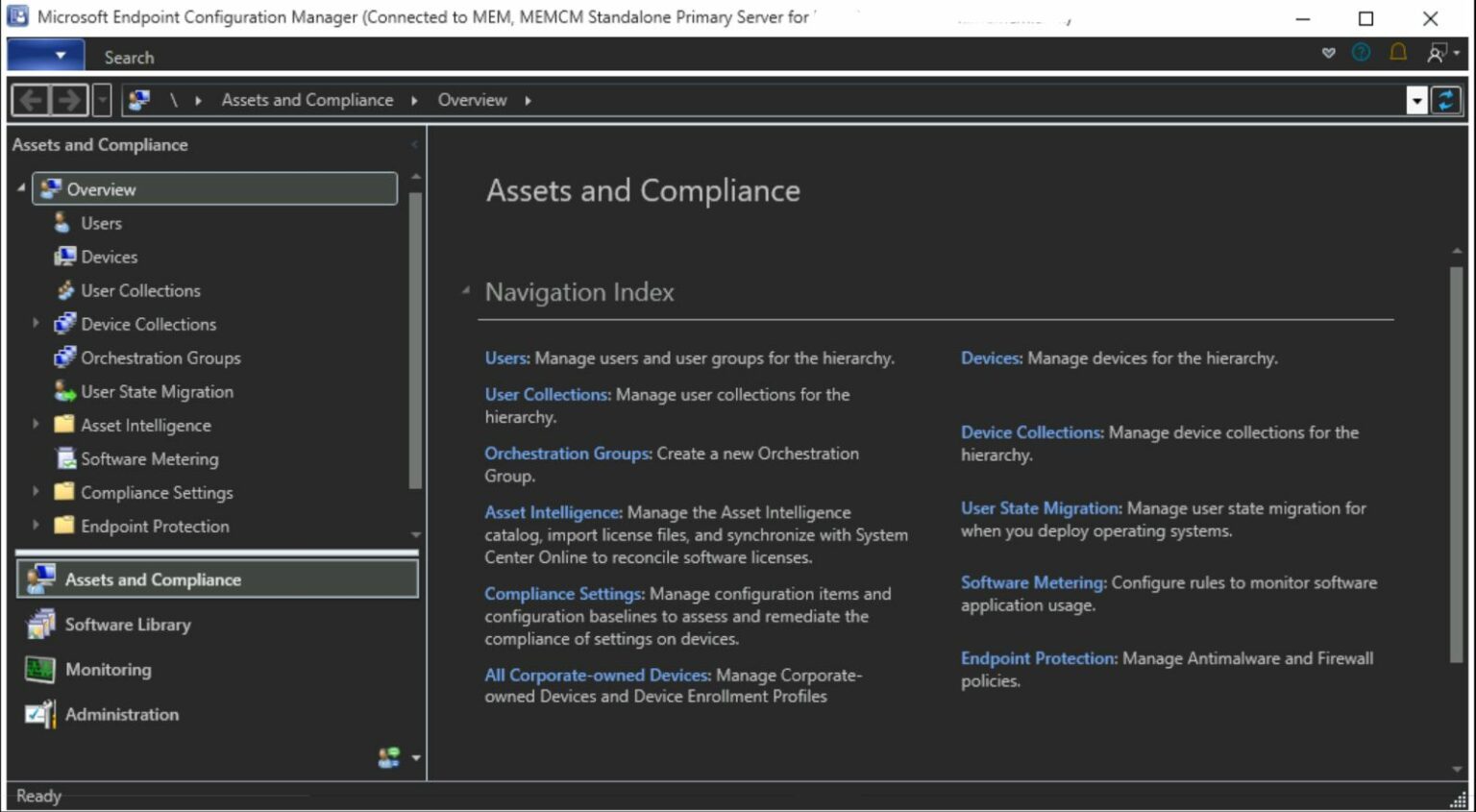Expand the Asset Intelligence tree node
1476x812 pixels.
pyautogui.click(x=37, y=424)
